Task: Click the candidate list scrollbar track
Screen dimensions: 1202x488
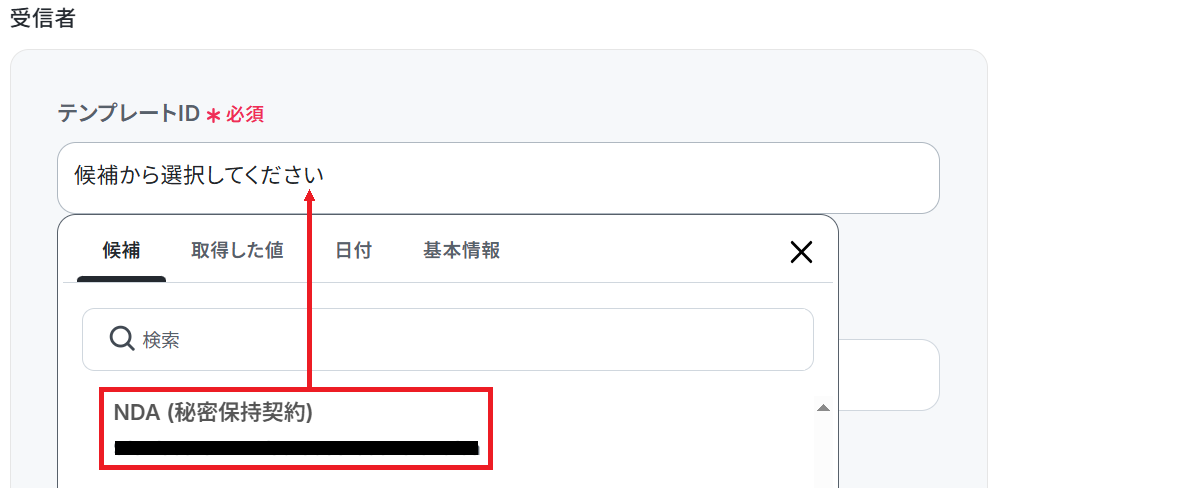Action: point(823,450)
